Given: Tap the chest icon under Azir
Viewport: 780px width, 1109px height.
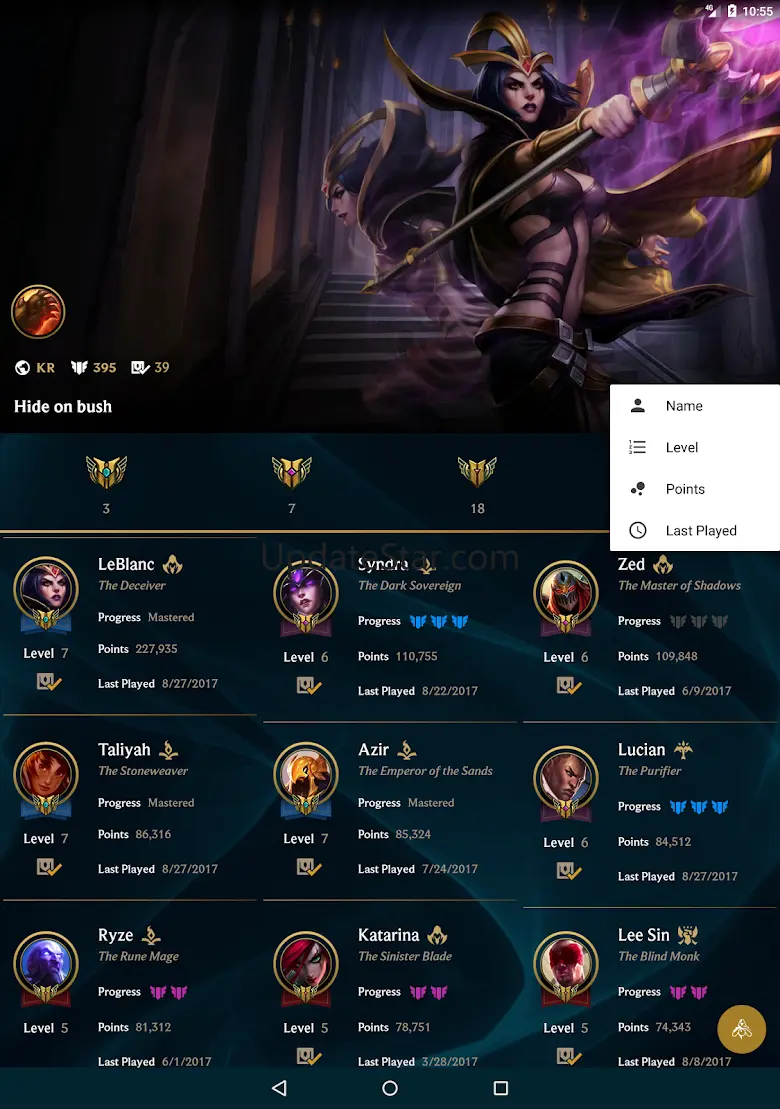Looking at the screenshot, I should coord(309,867).
